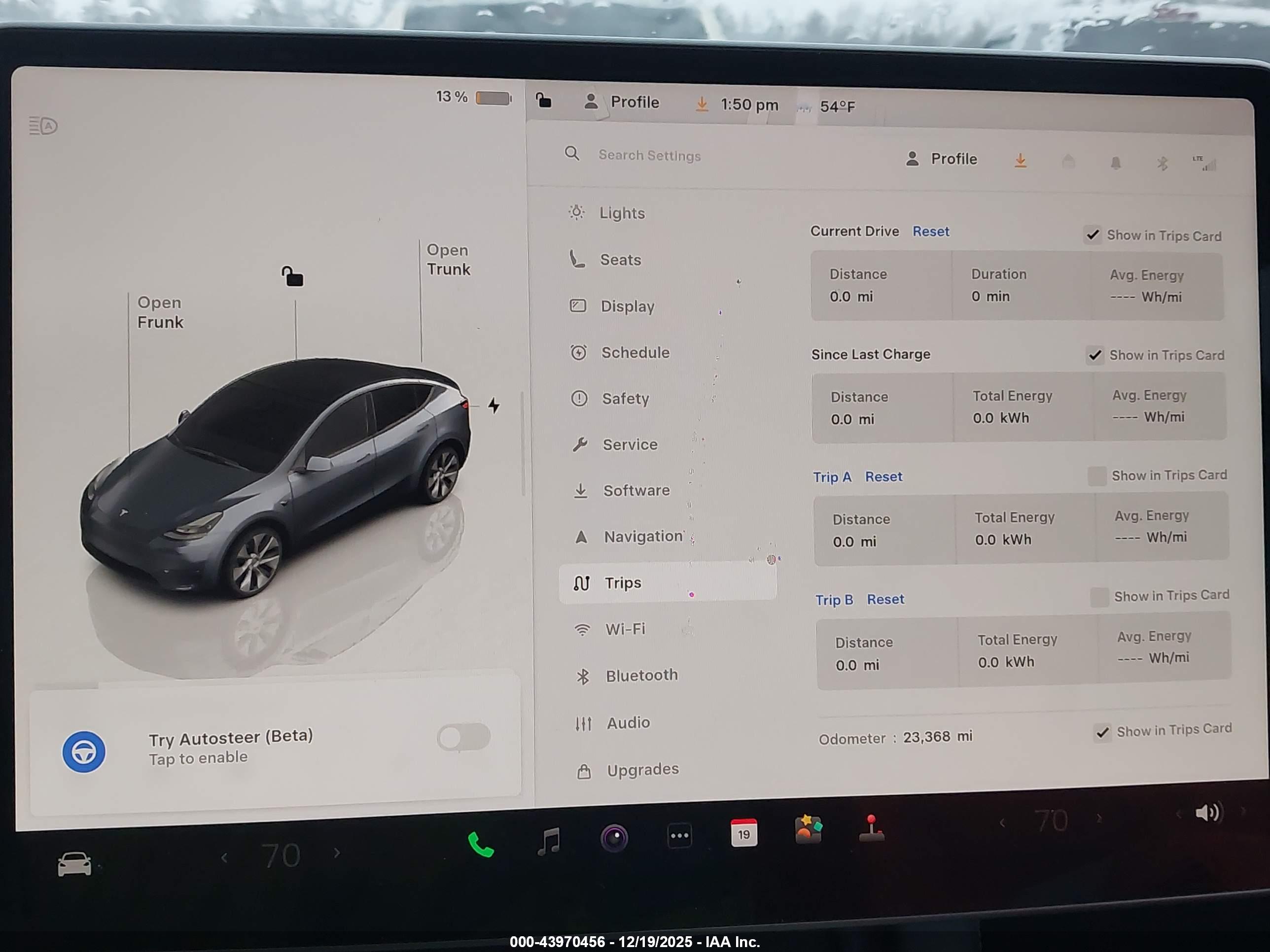Tap the orange download icon beside the 1:50 pm clock
This screenshot has width=1270, height=952.
[702, 104]
